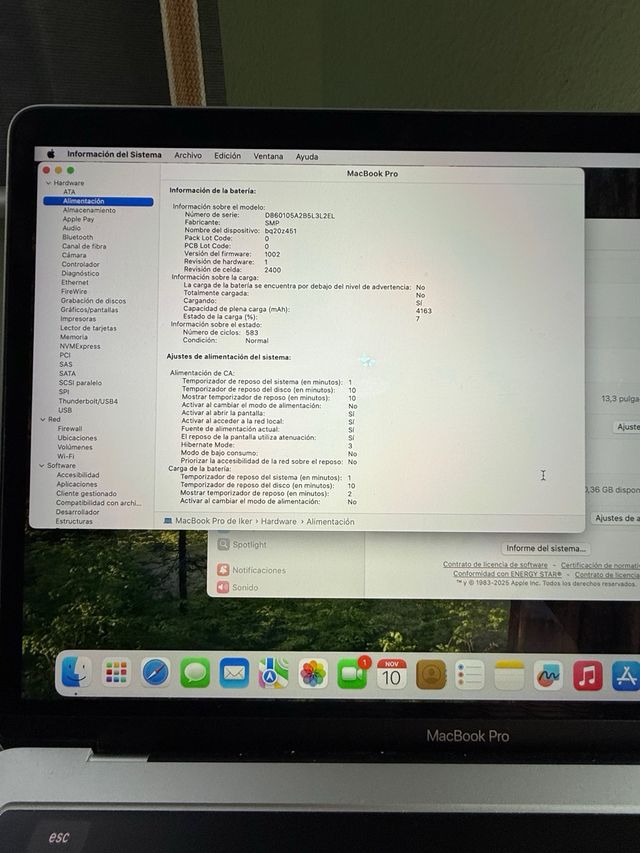Select Apple Pay in the sidebar
The width and height of the screenshot is (640, 853).
tap(78, 219)
